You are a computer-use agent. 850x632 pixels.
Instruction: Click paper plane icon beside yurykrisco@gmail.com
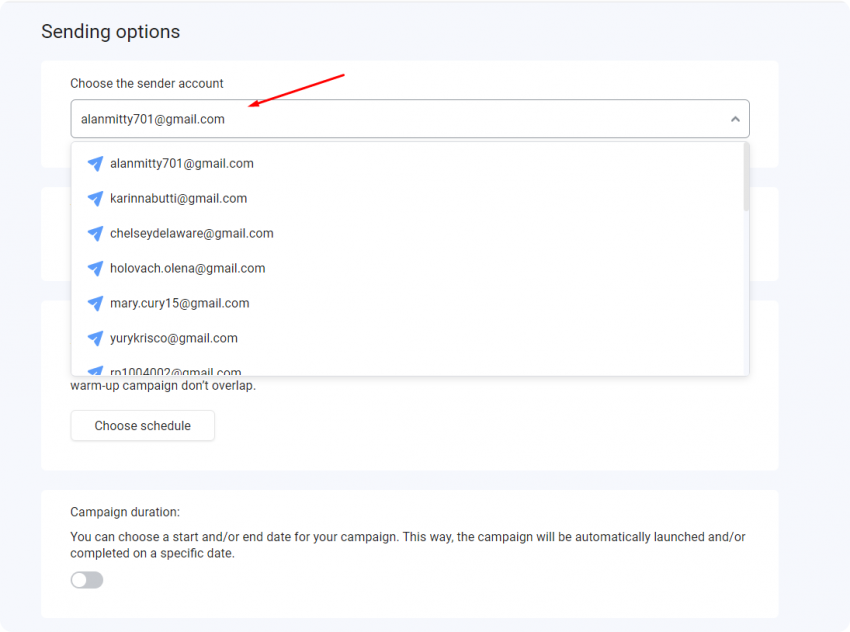click(x=95, y=338)
